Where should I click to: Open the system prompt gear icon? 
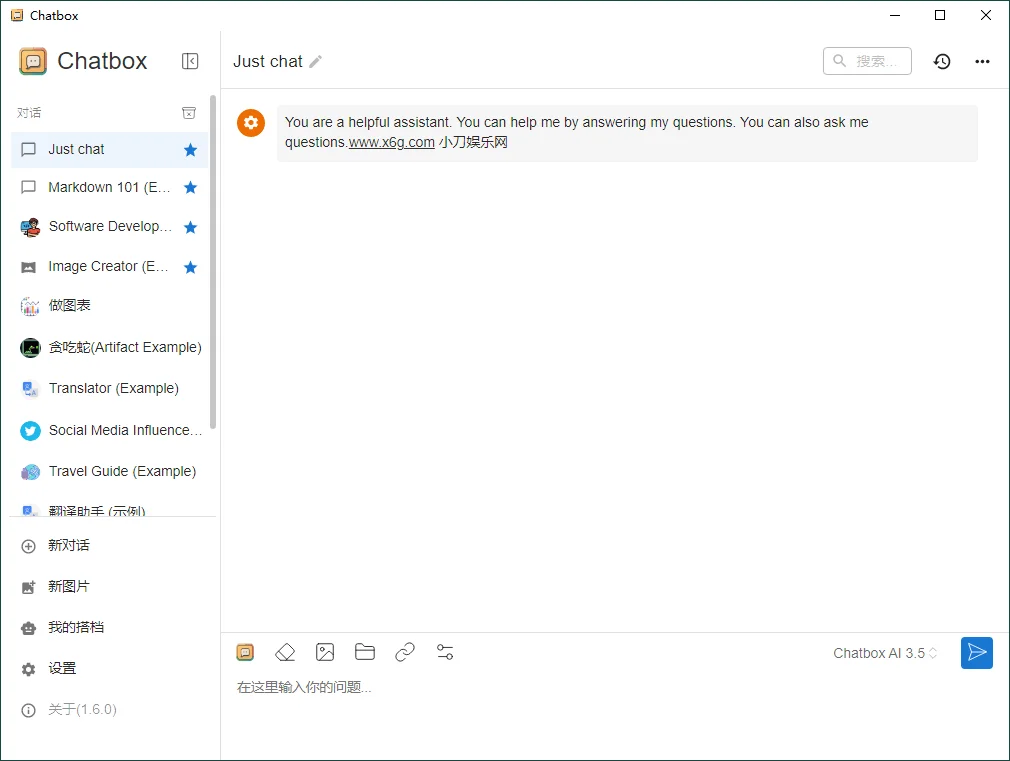[250, 123]
